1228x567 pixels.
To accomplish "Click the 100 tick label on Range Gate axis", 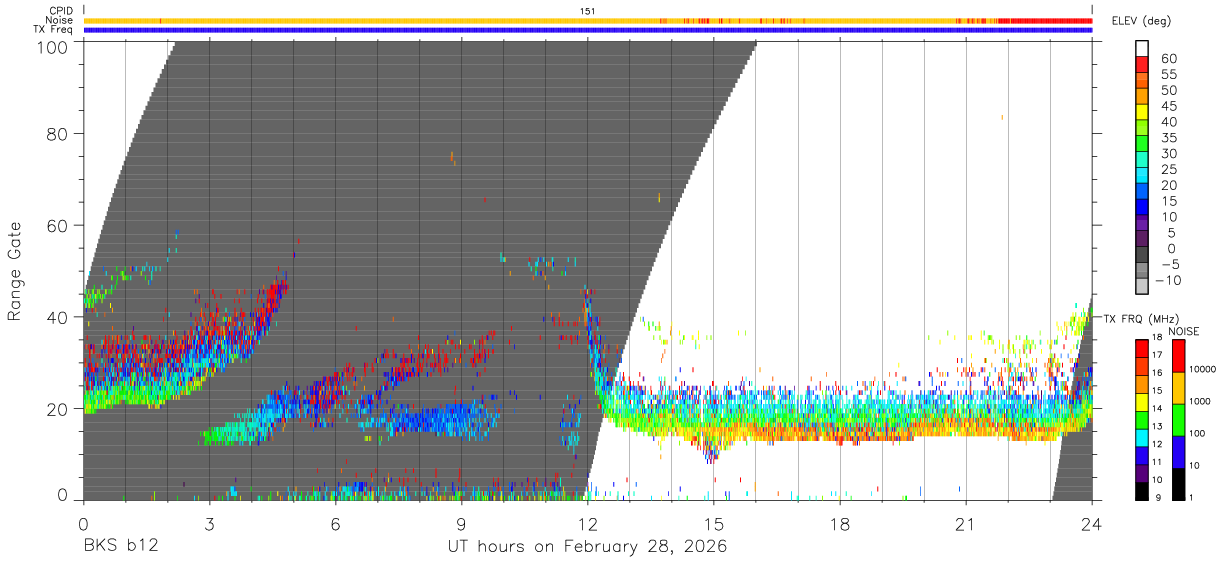I will point(51,47).
